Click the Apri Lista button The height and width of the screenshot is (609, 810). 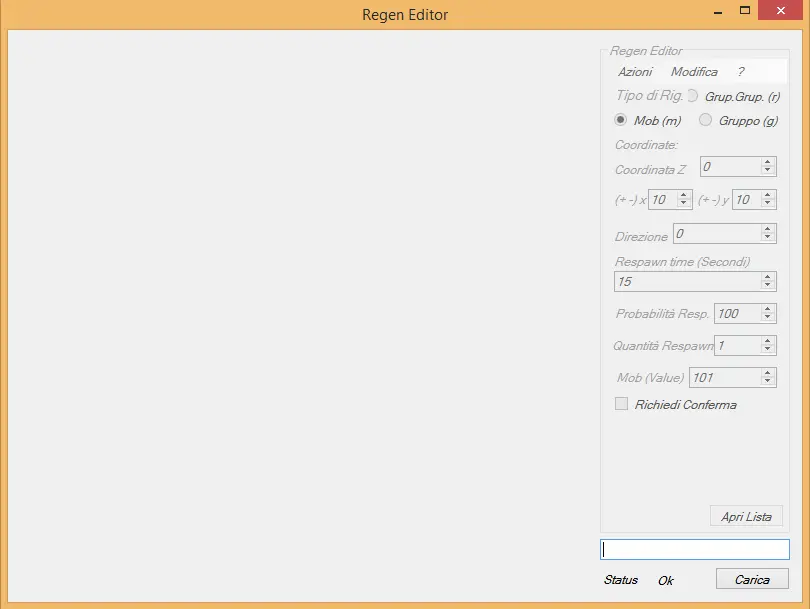[x=746, y=517]
